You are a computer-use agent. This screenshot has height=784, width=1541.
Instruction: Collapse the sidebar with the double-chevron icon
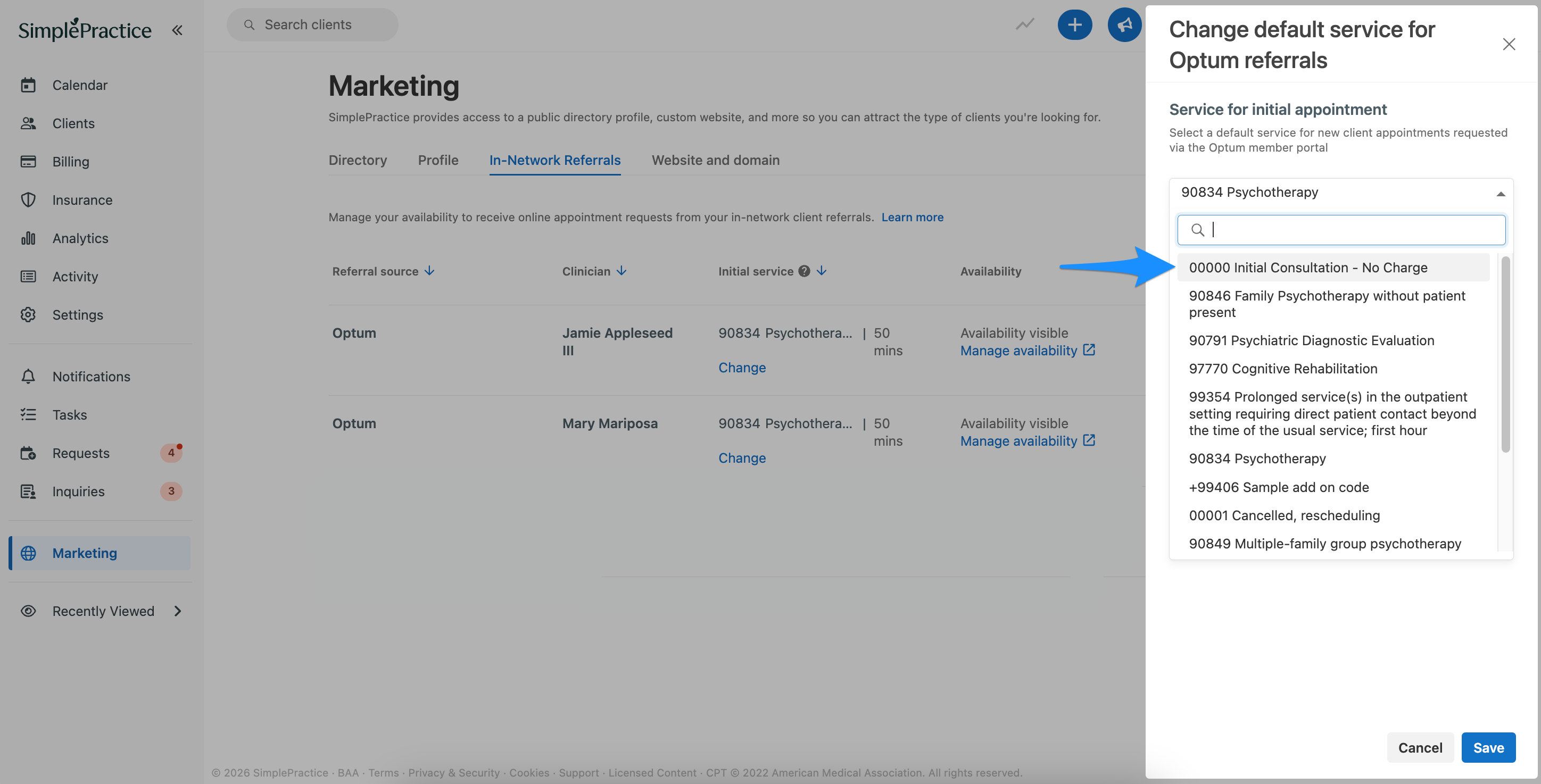[x=177, y=30]
